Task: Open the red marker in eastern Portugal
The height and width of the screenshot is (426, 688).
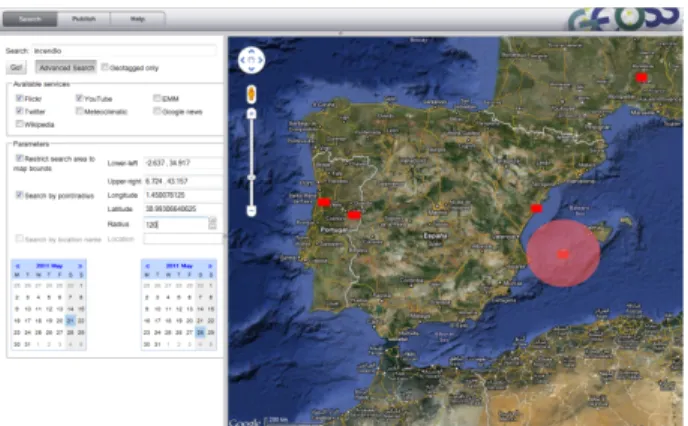Action: [354, 215]
